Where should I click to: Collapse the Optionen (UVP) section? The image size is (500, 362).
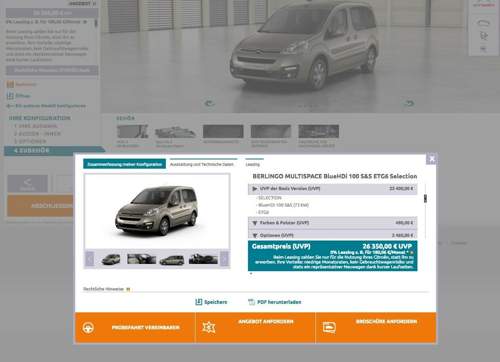click(x=332, y=235)
